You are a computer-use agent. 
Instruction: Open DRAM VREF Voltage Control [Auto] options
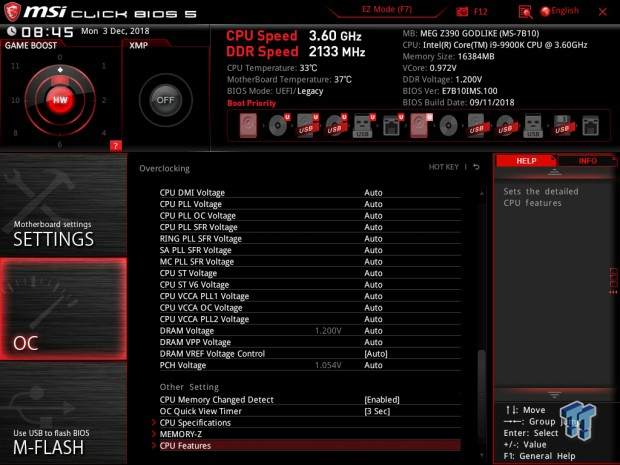point(376,354)
